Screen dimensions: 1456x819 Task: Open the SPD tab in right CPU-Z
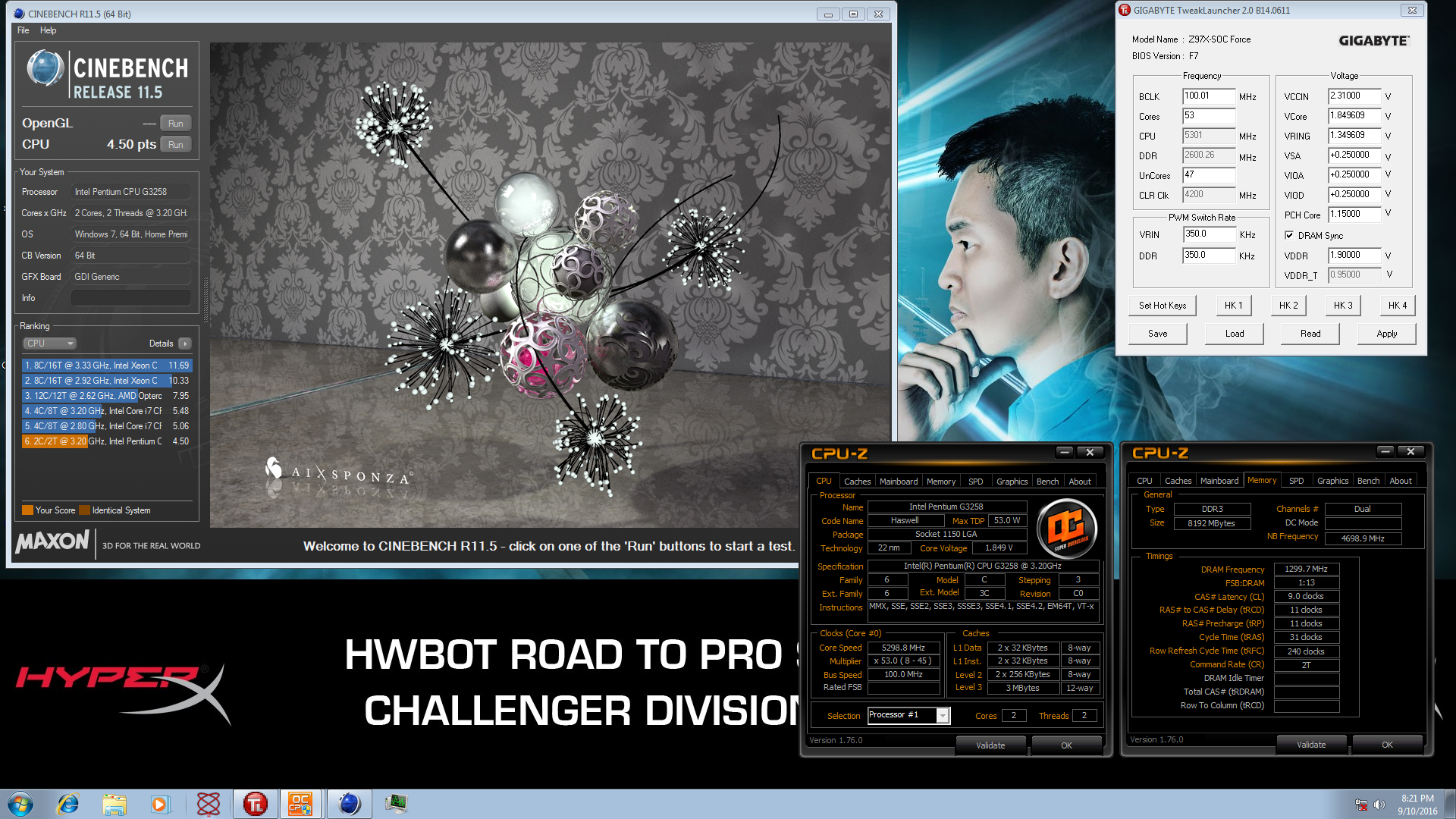pyautogui.click(x=1297, y=481)
